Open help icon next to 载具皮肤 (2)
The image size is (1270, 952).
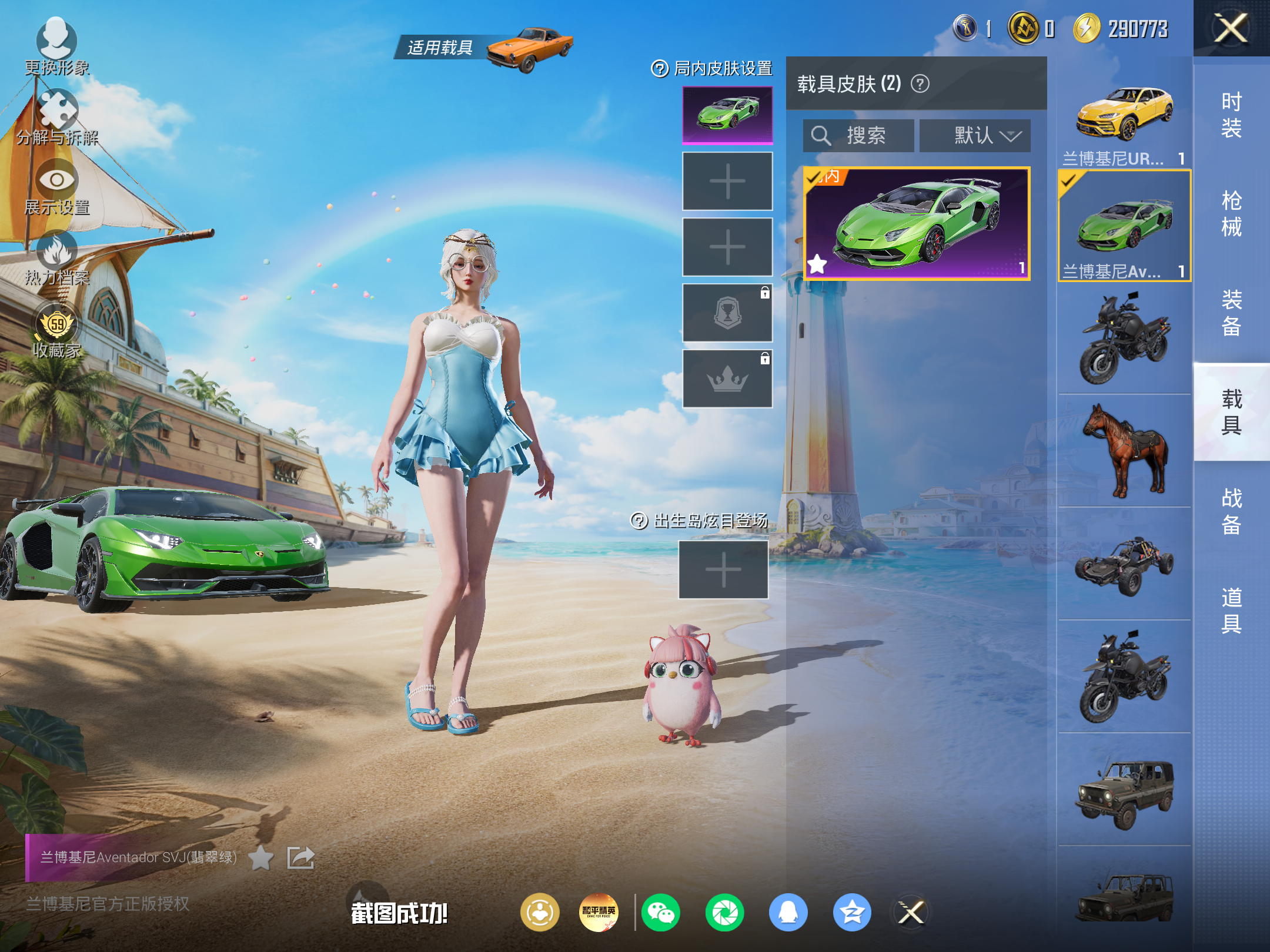920,84
